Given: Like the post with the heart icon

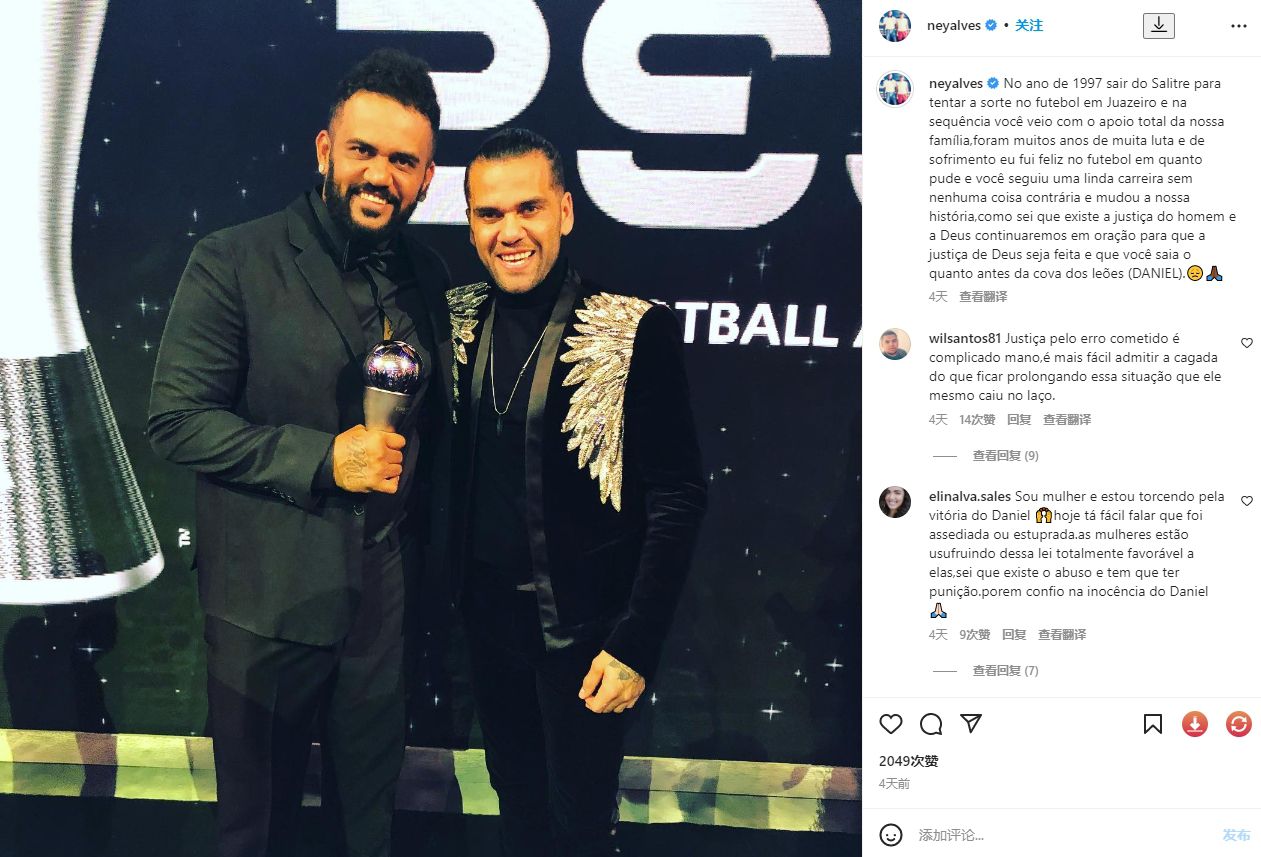Looking at the screenshot, I should (x=891, y=724).
